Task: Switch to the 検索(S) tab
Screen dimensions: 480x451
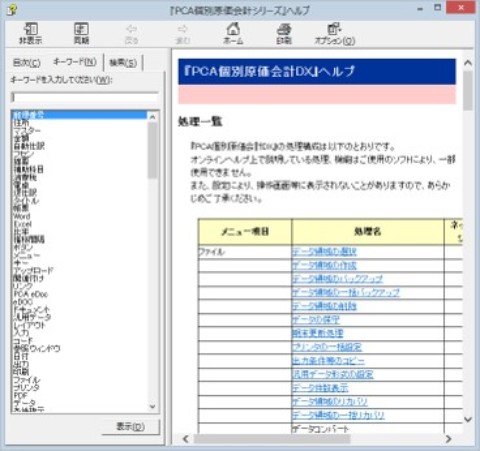Action: (x=123, y=63)
